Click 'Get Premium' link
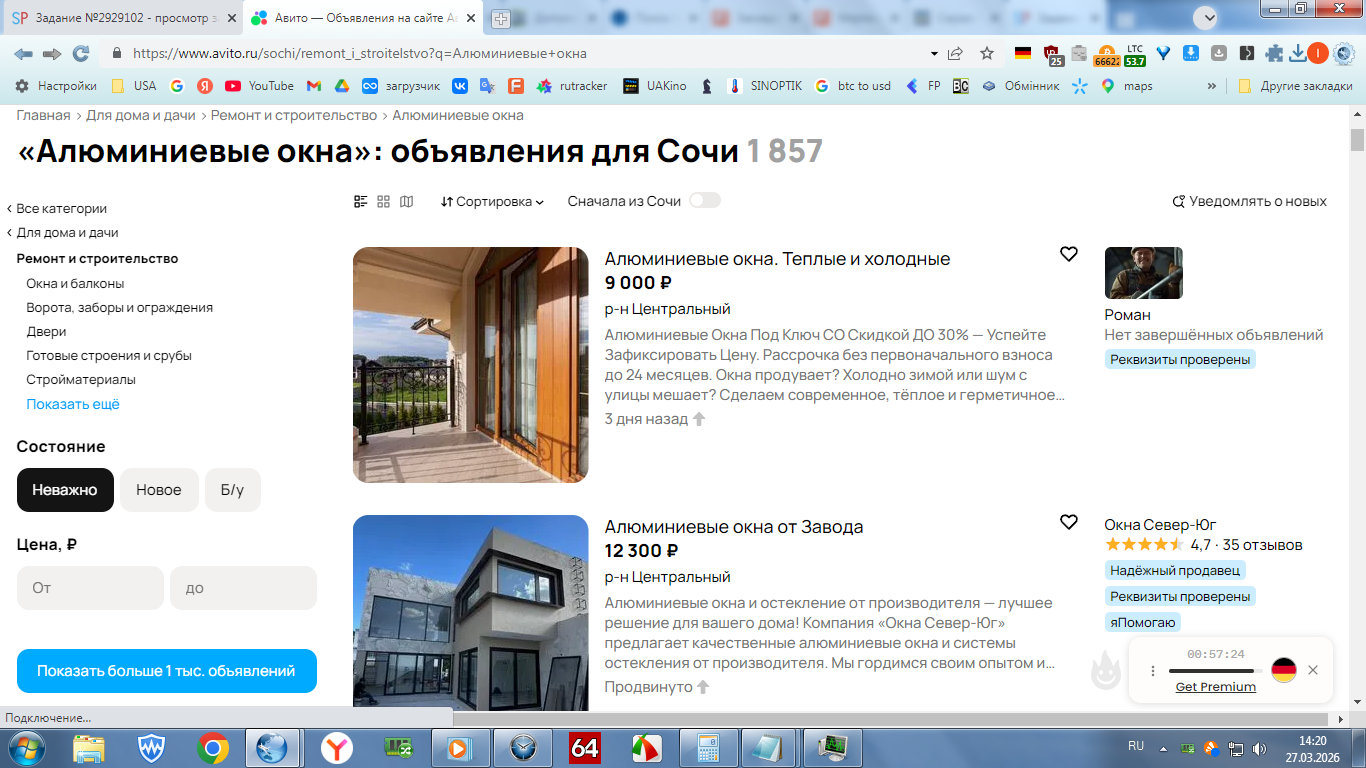Screen dimensions: 1366x768 (1215, 687)
